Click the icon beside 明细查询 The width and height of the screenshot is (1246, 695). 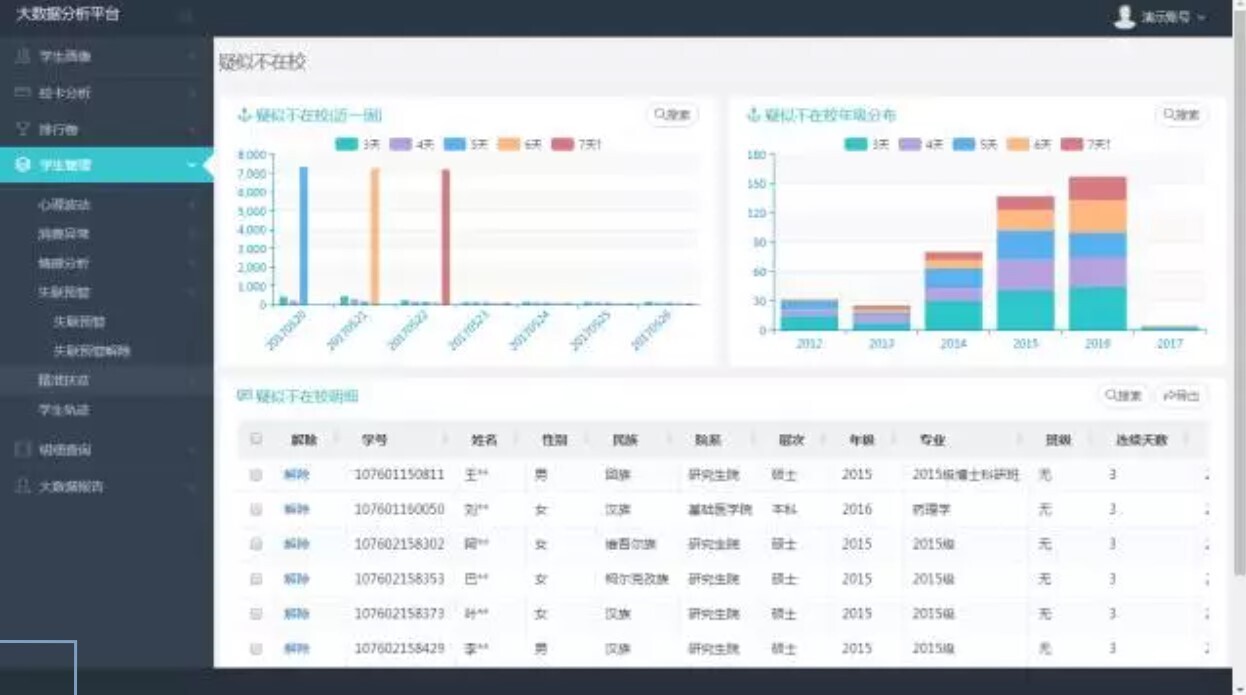tap(23, 450)
